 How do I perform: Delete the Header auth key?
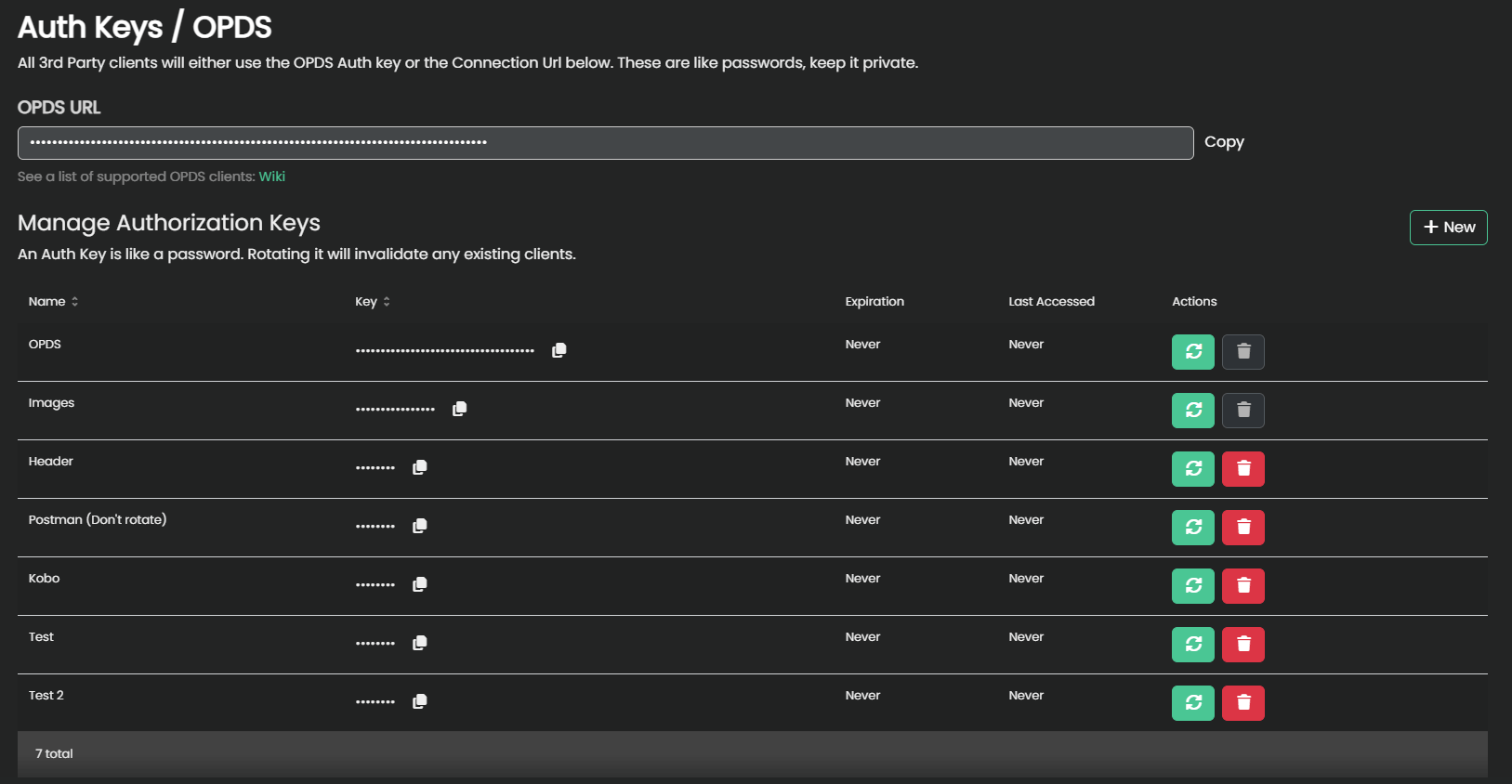pyautogui.click(x=1242, y=469)
